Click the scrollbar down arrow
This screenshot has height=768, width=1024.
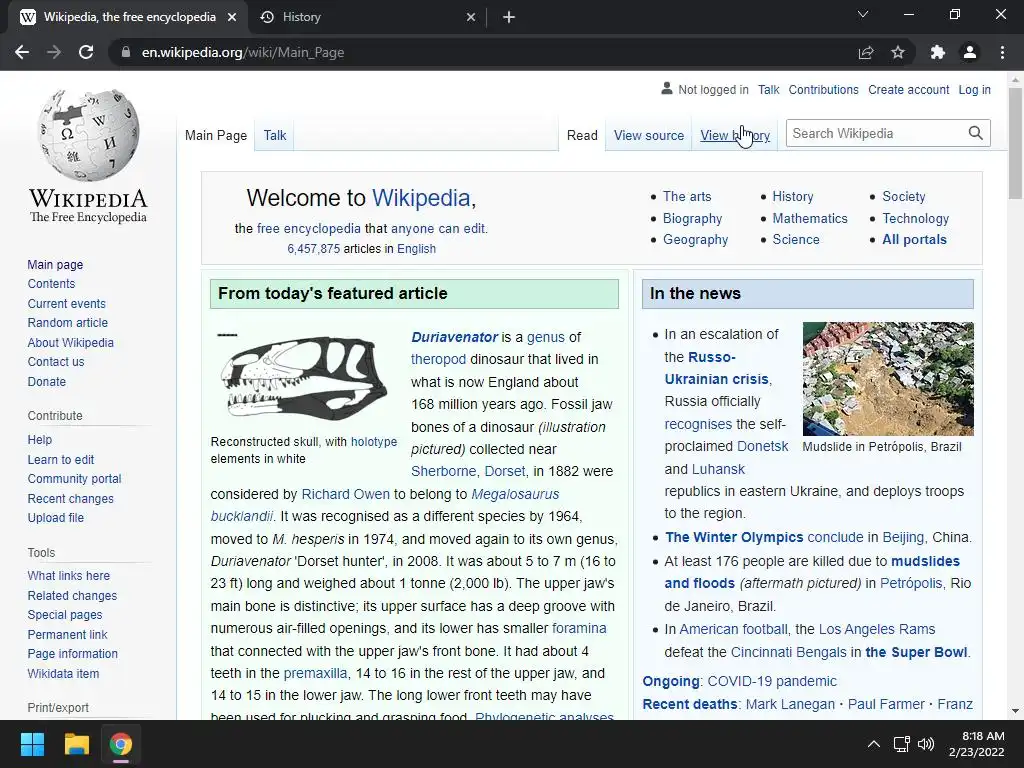(1015, 711)
